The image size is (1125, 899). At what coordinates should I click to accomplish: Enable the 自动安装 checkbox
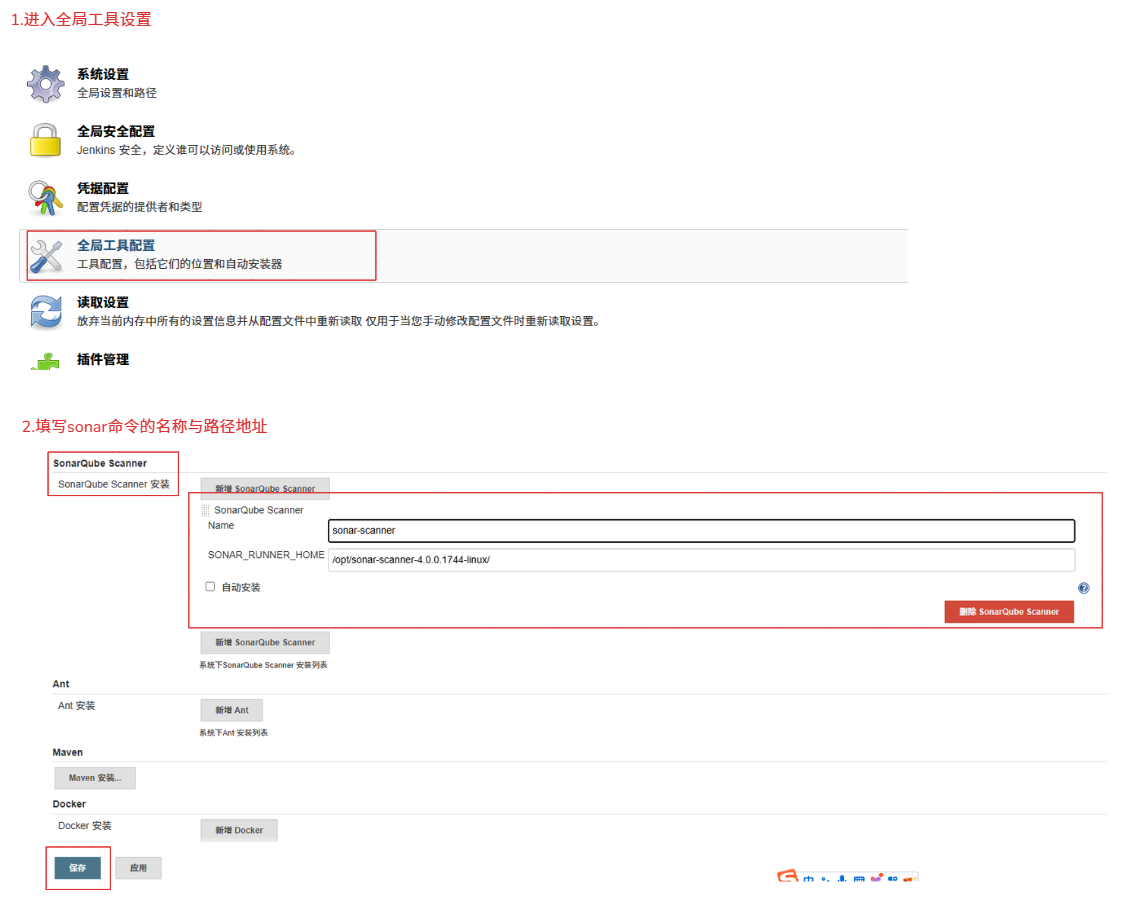[210, 587]
